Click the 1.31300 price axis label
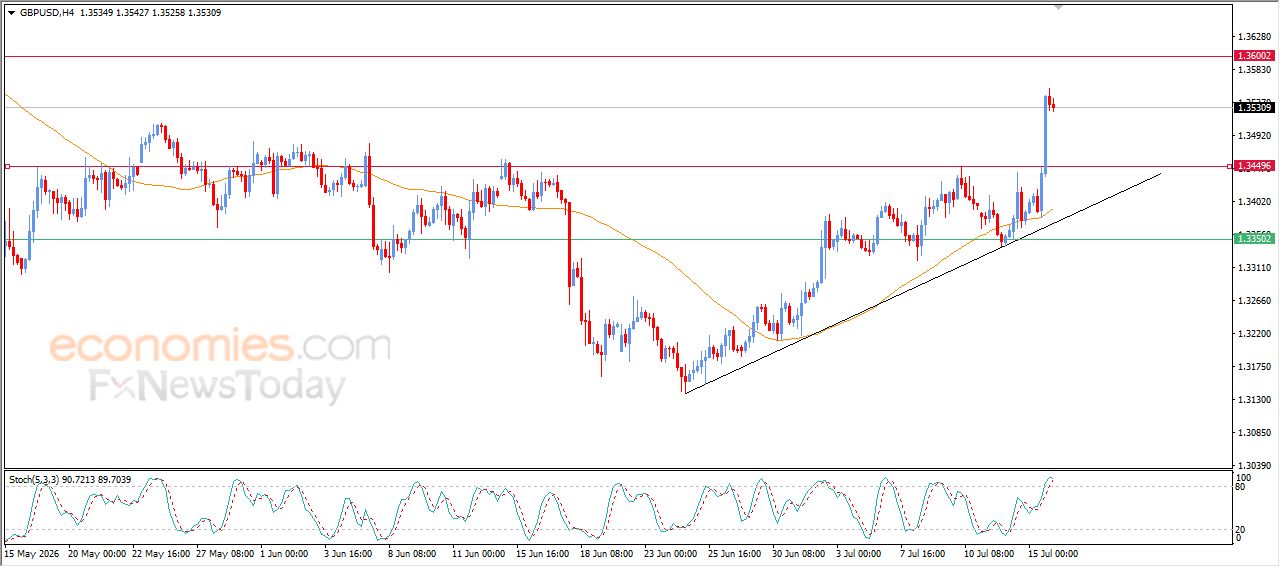This screenshot has width=1280, height=567. tap(1254, 400)
